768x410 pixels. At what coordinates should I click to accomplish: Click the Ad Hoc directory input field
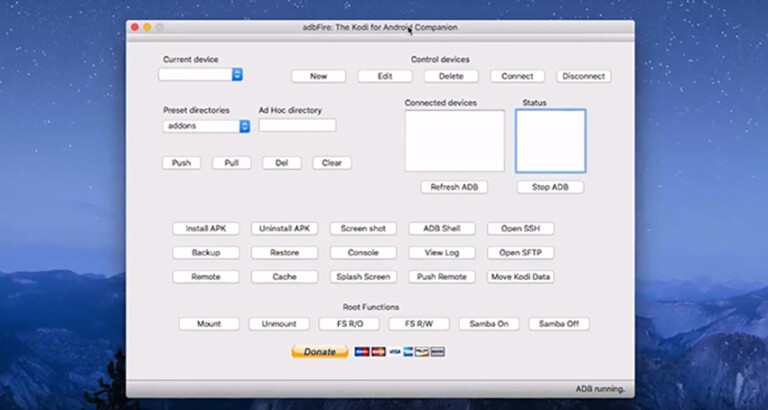[x=297, y=125]
